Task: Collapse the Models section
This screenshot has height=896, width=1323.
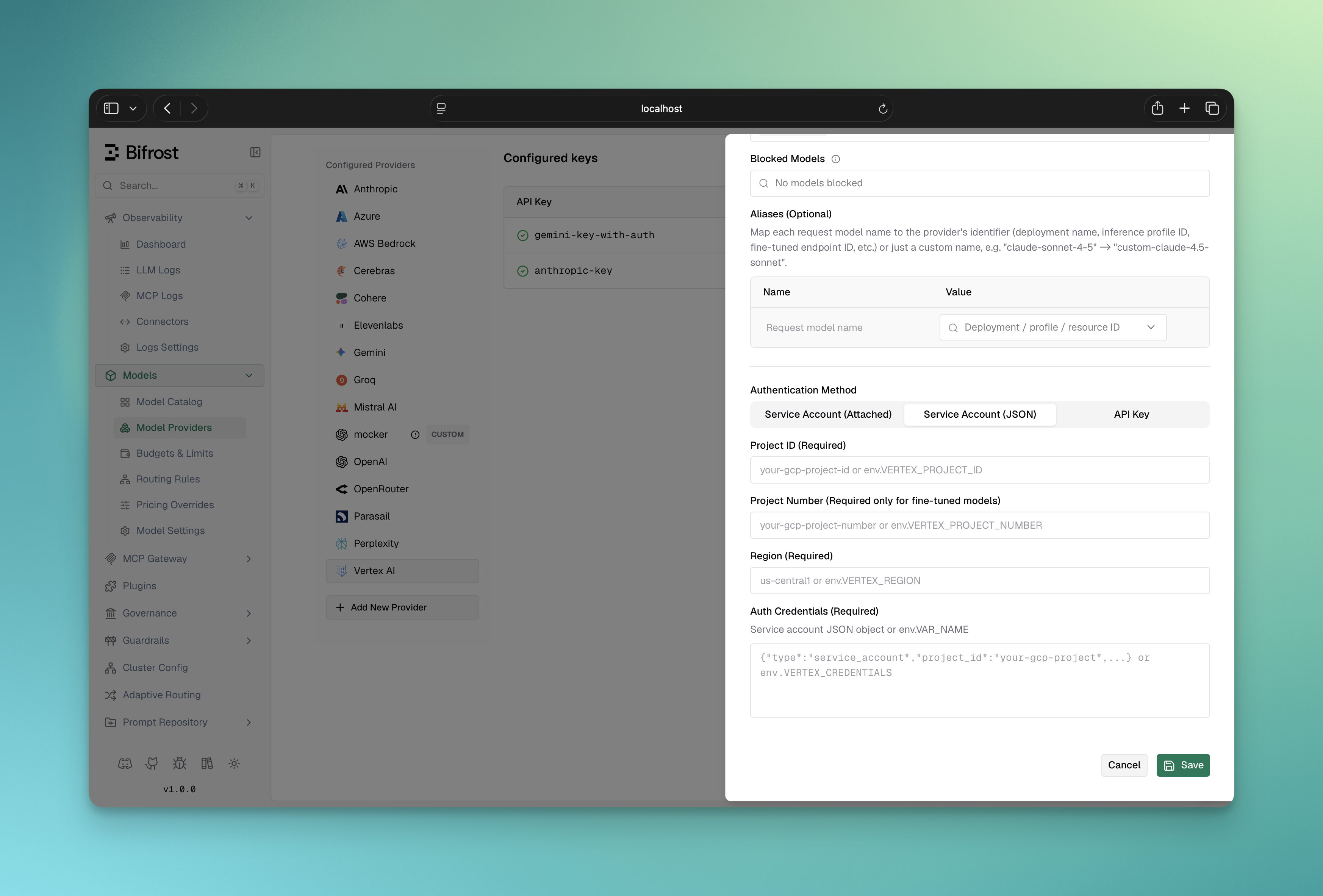Action: [x=249, y=375]
